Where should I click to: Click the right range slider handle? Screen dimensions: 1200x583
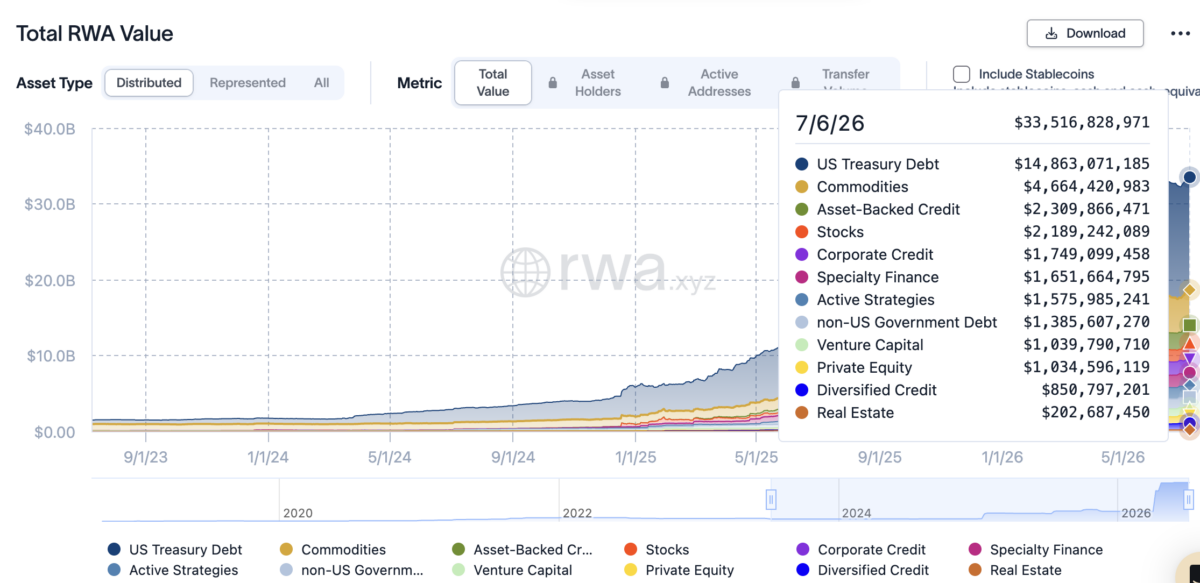click(1189, 499)
